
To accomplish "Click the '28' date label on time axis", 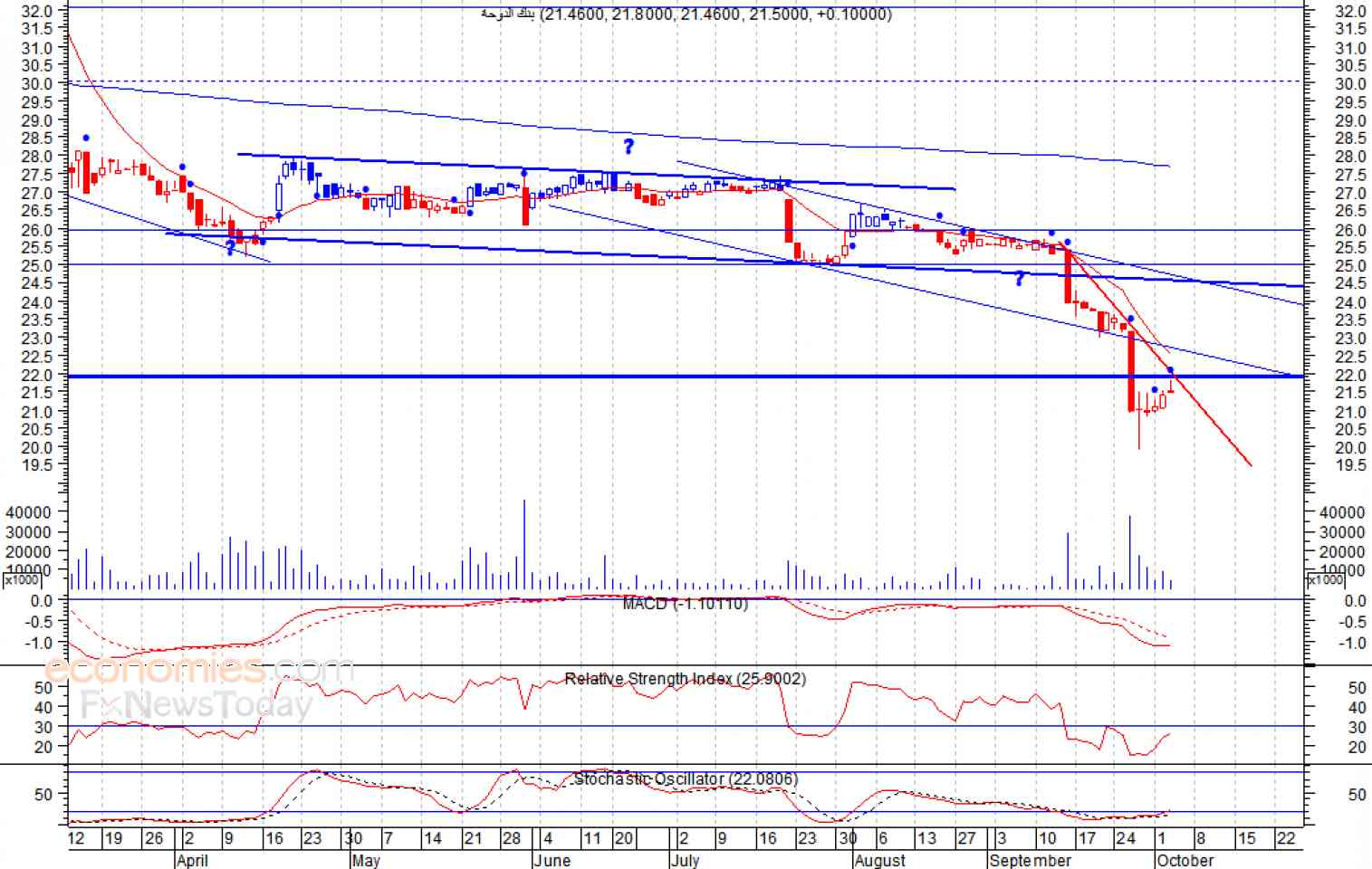I will tap(513, 838).
